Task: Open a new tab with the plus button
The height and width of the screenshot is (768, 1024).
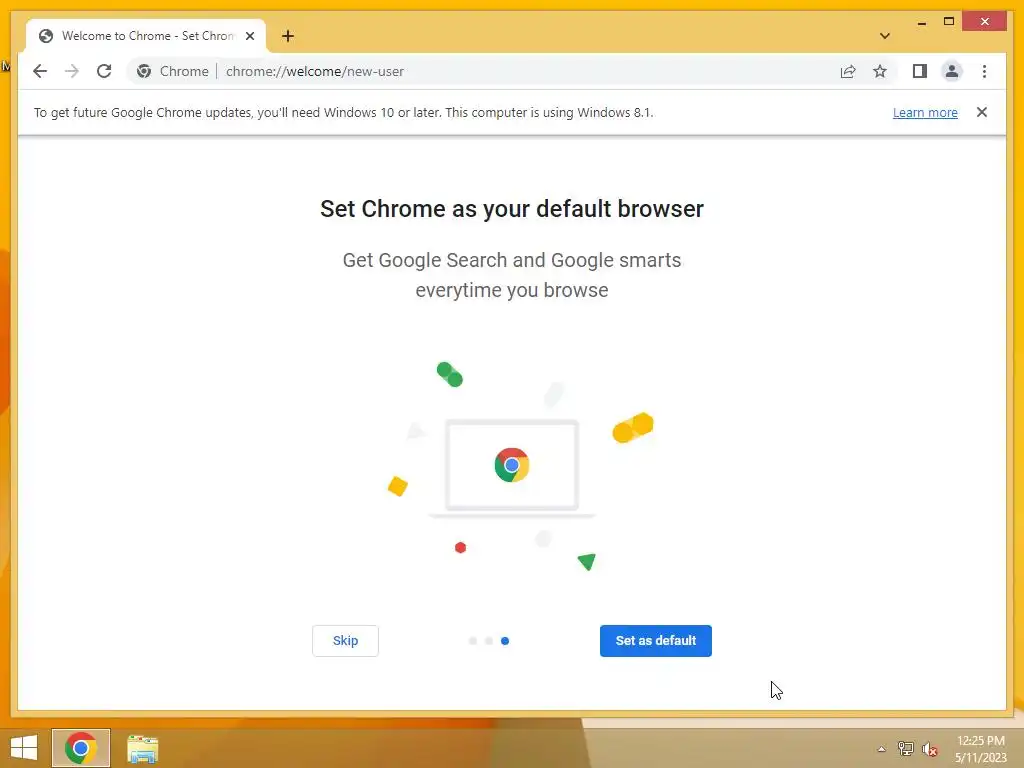Action: point(287,36)
